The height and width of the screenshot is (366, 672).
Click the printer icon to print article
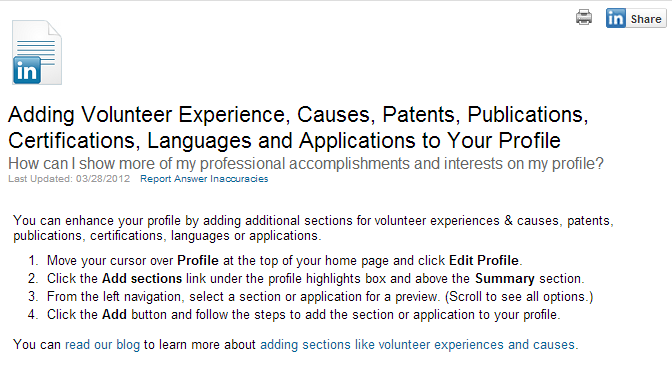pyautogui.click(x=584, y=18)
